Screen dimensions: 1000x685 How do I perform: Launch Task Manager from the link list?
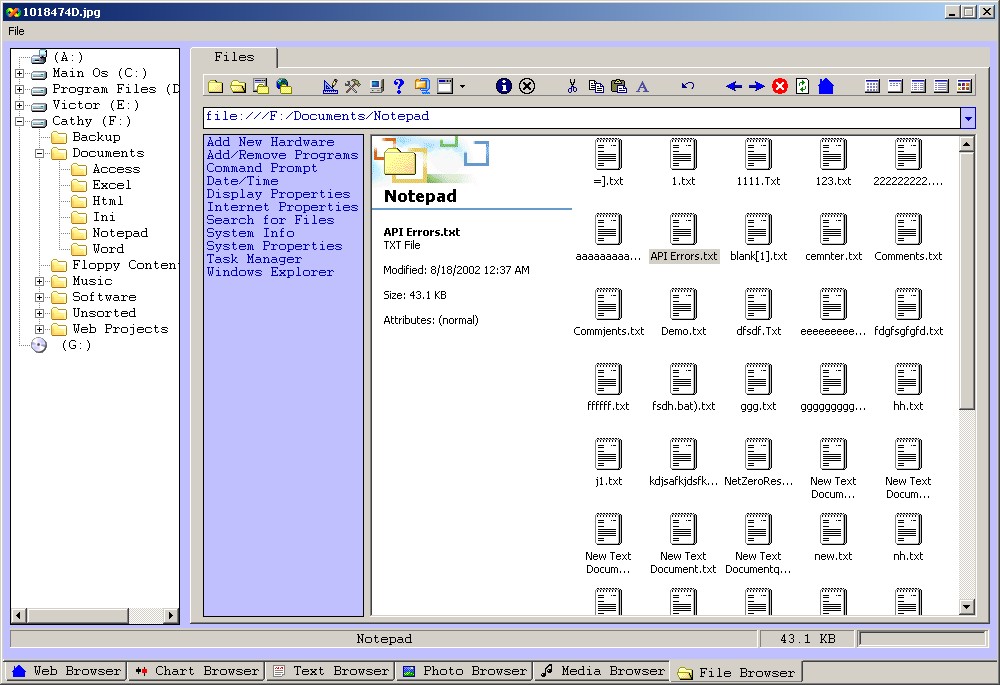pos(254,259)
